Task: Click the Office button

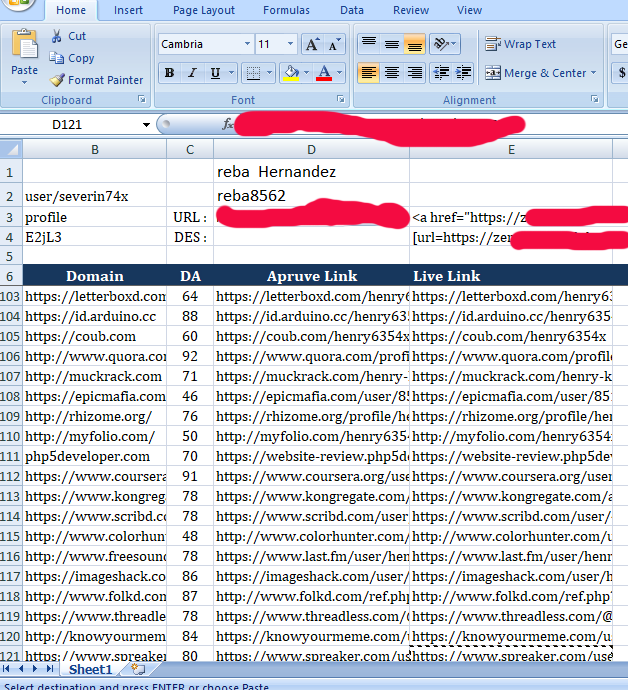Action: pyautogui.click(x=18, y=4)
